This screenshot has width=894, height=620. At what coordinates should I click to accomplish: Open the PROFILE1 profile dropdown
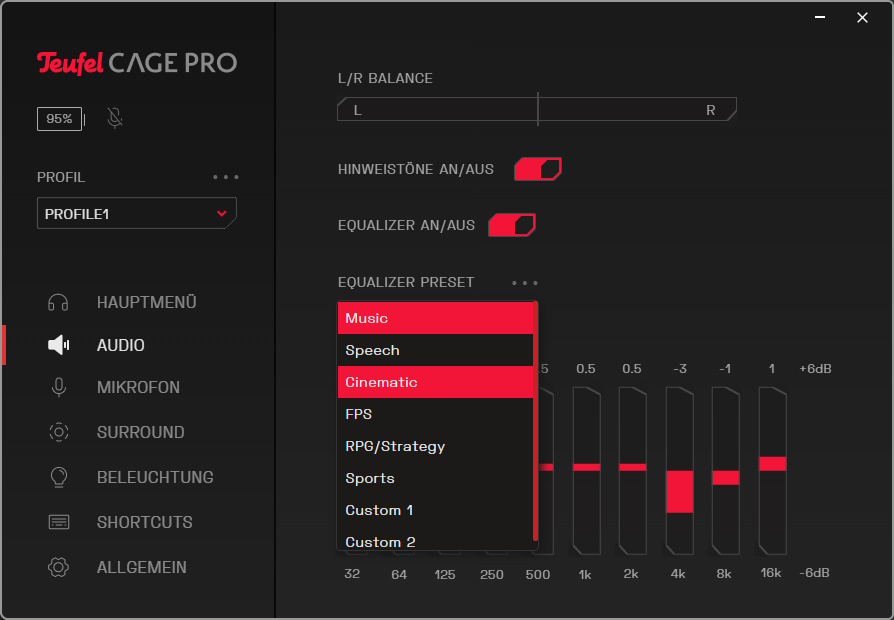click(137, 213)
